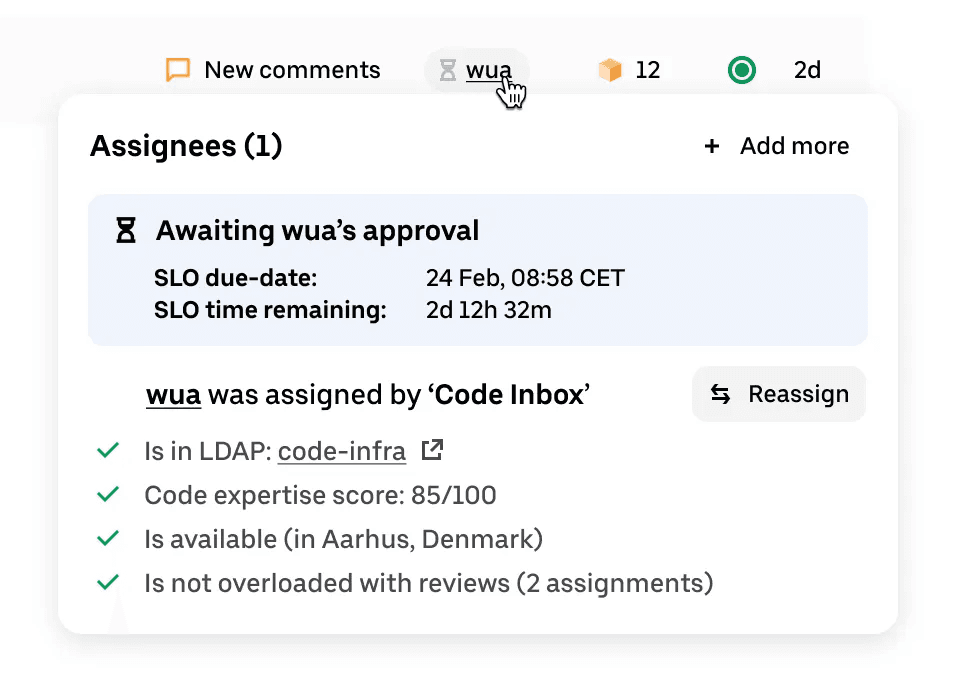Reassign the reviewer
Image resolution: width=956 pixels, height=692 pixels.
click(x=779, y=394)
